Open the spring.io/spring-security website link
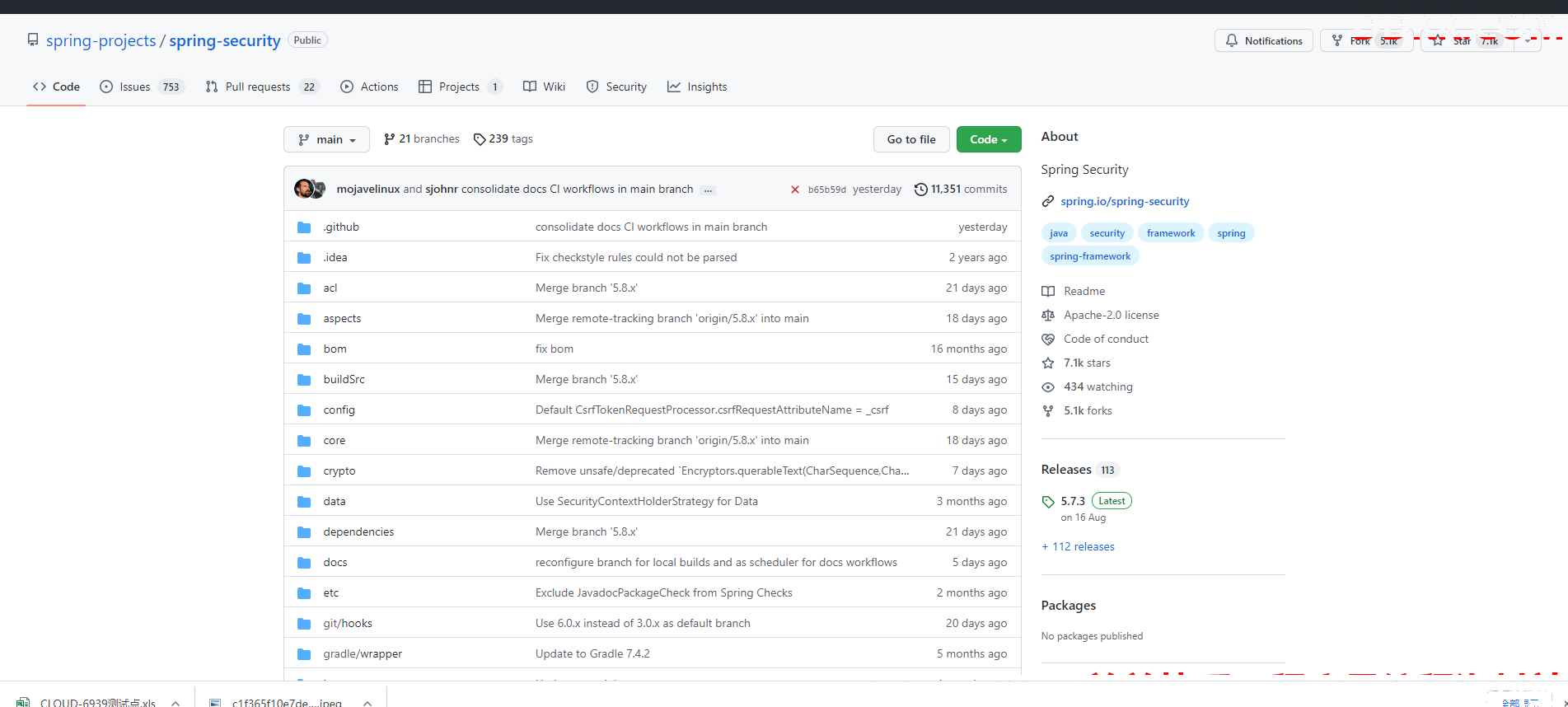The image size is (1568, 707). point(1125,201)
